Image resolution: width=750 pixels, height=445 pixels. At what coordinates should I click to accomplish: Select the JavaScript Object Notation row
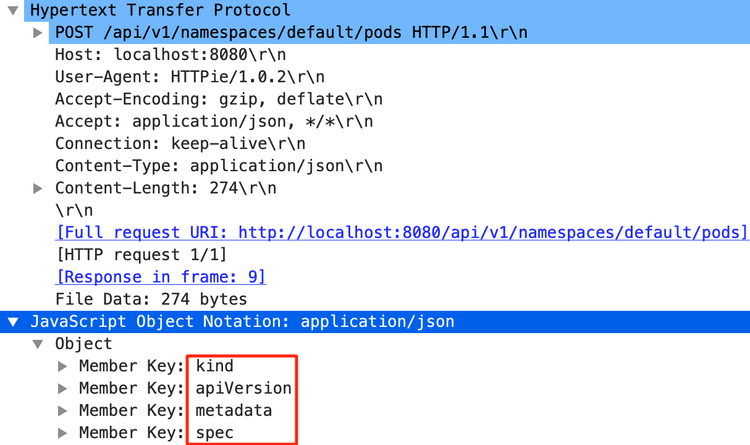[242, 322]
